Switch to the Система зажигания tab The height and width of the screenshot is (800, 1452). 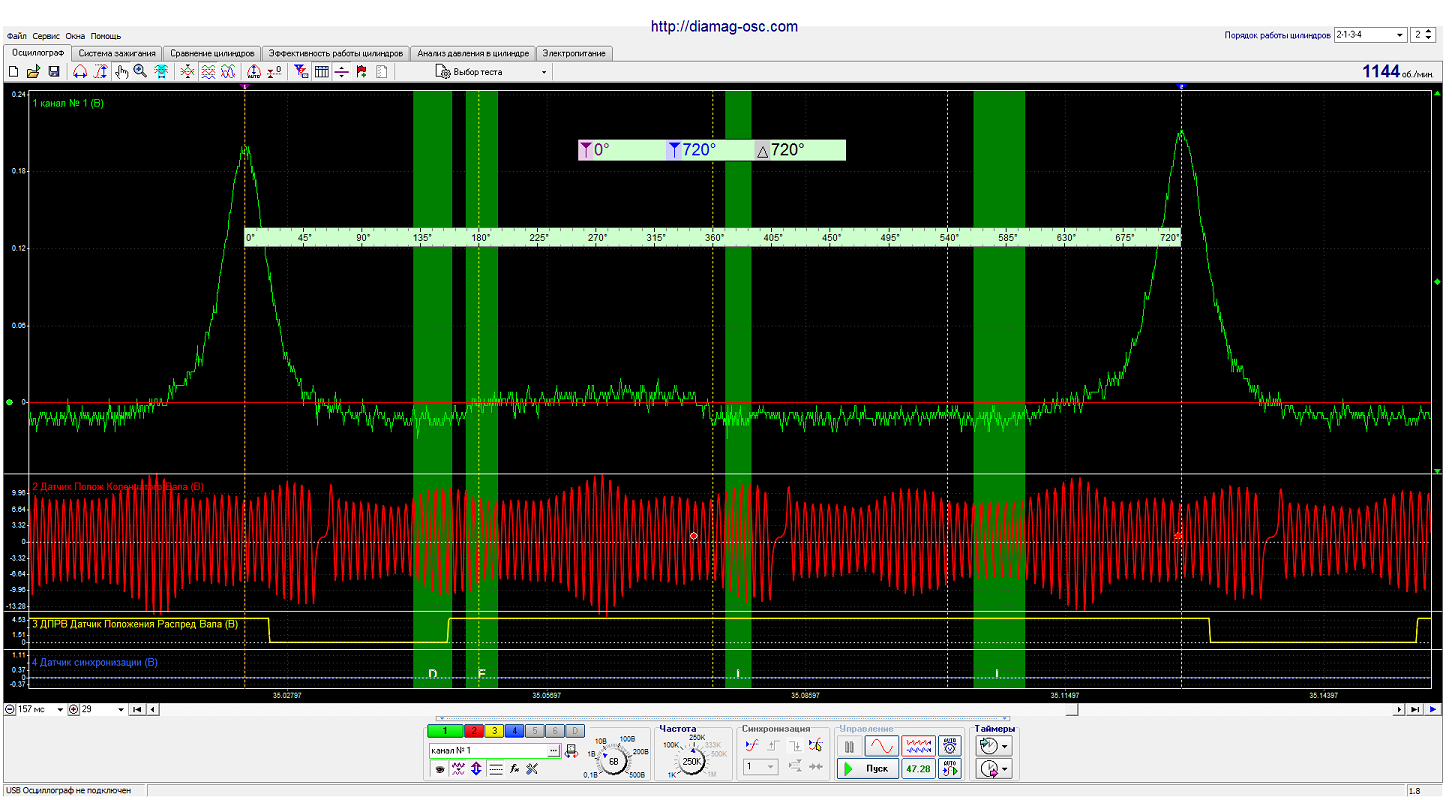click(118, 53)
